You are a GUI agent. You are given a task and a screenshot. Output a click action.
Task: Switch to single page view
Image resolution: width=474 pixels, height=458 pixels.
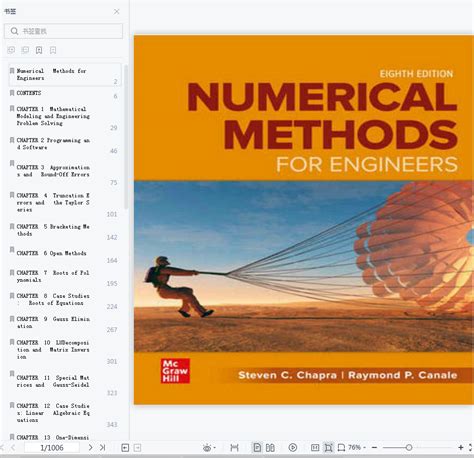pos(257,448)
